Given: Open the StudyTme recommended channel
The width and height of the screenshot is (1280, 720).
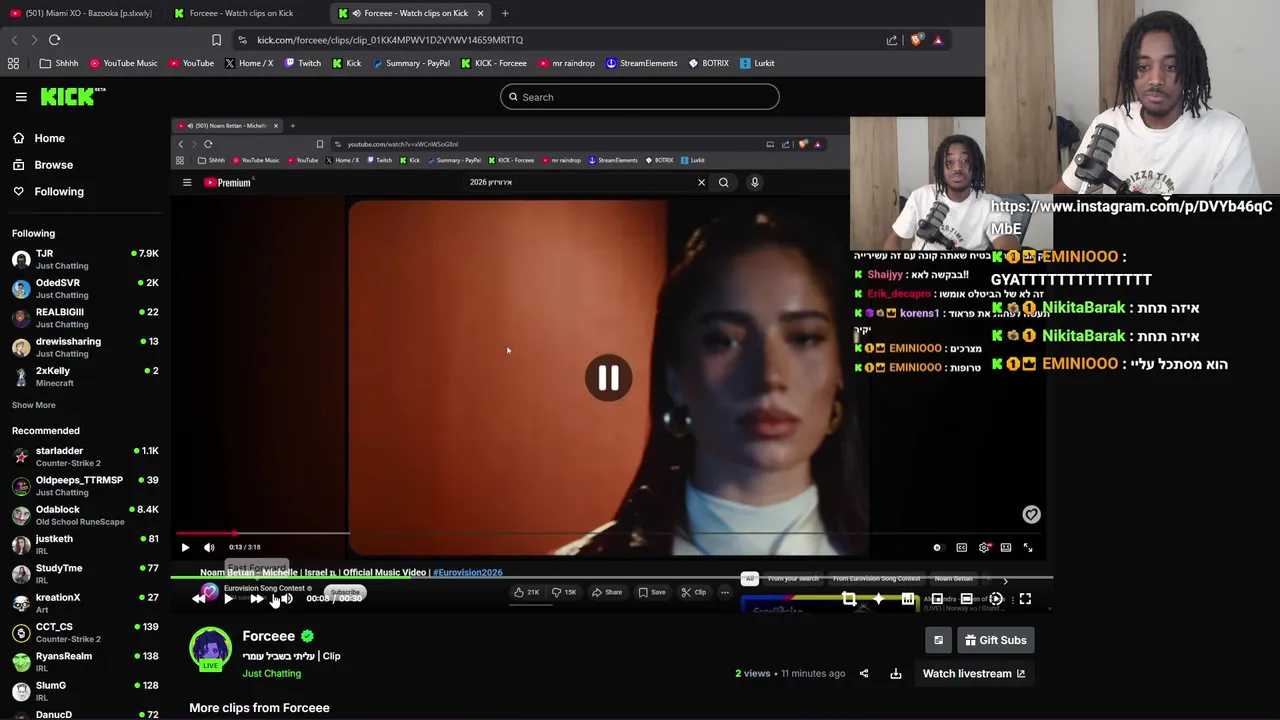Looking at the screenshot, I should [85, 573].
